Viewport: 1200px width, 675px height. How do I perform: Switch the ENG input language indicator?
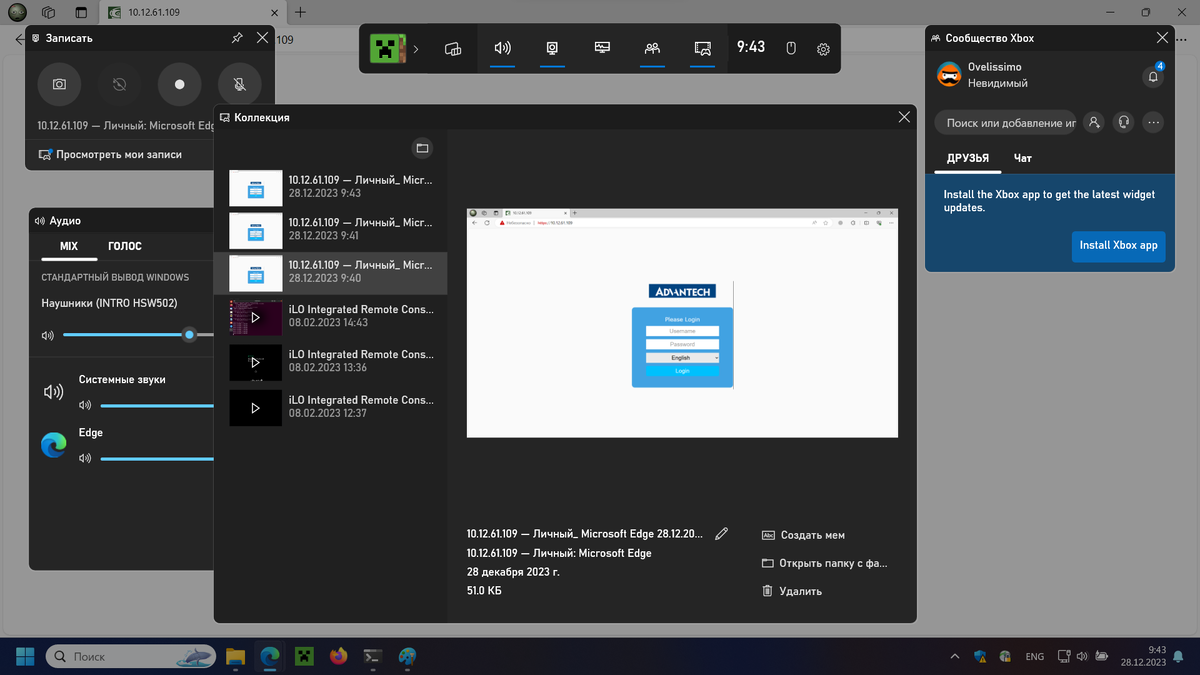[x=1035, y=656]
